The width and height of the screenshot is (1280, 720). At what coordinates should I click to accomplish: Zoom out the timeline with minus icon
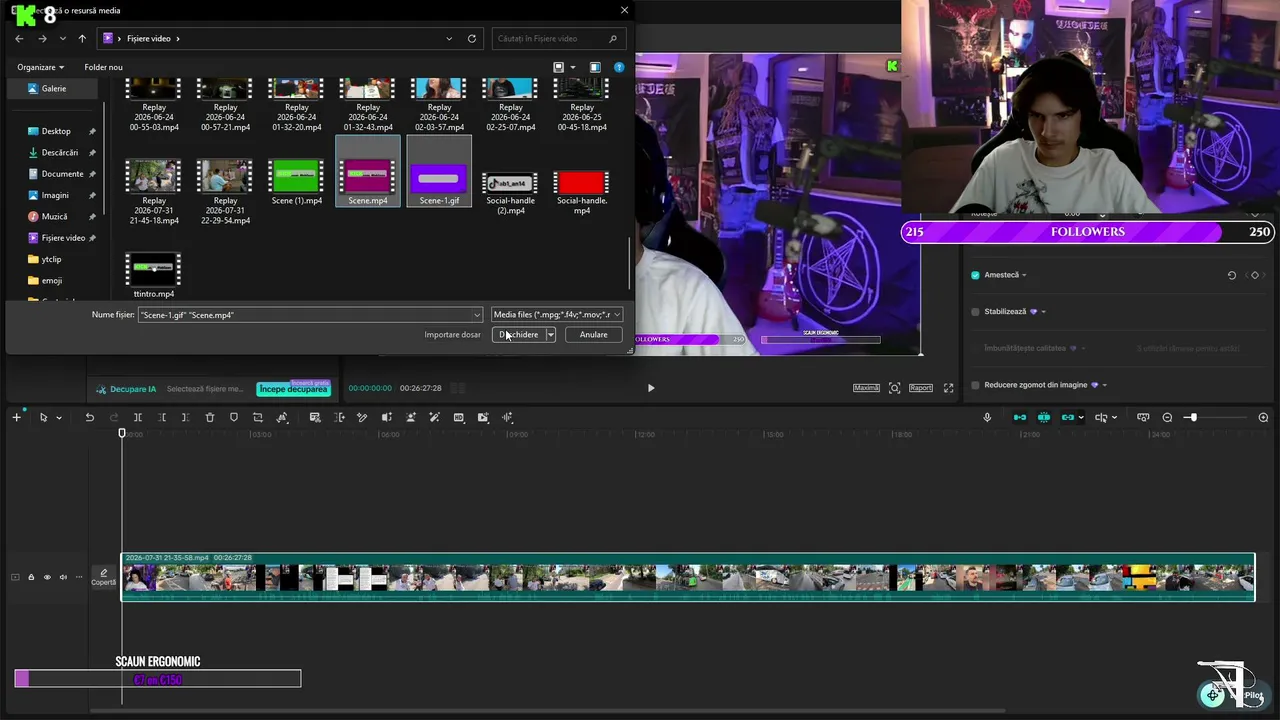click(1167, 417)
